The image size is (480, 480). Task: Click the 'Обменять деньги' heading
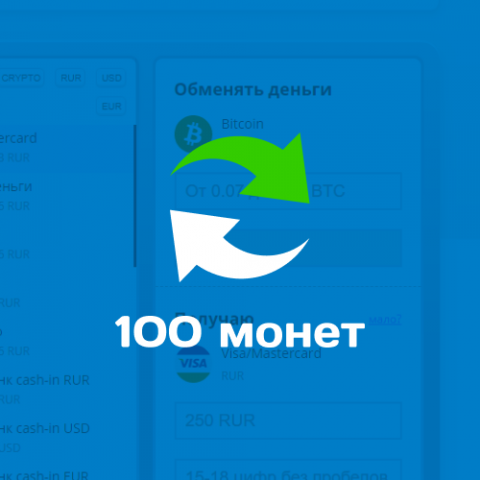pyautogui.click(x=253, y=90)
